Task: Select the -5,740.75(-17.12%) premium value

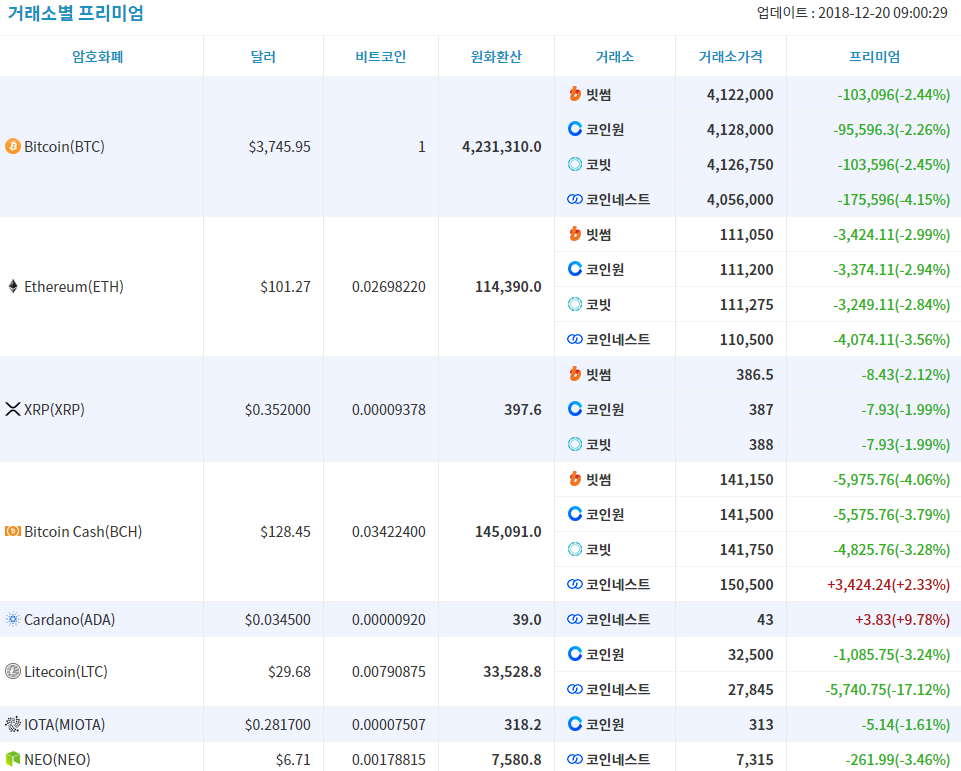Action: click(887, 689)
